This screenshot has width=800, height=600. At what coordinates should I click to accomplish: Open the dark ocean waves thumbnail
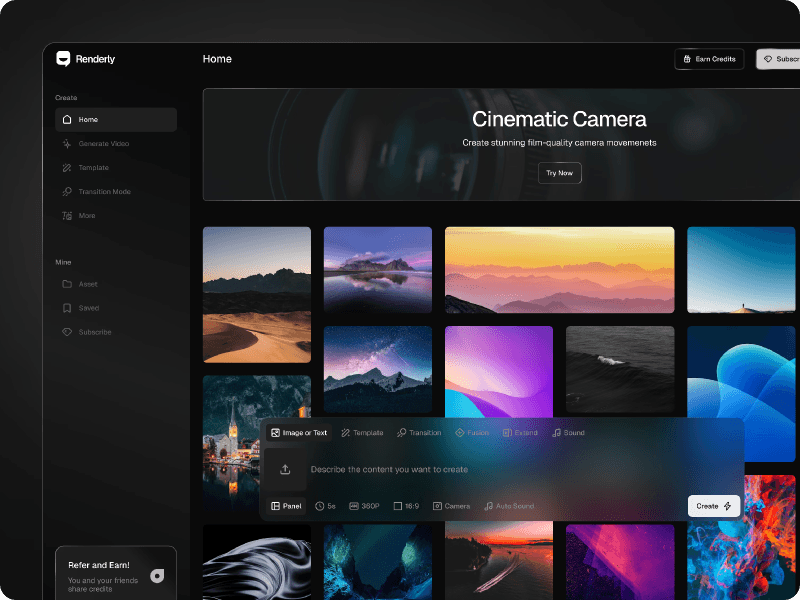click(x=620, y=369)
